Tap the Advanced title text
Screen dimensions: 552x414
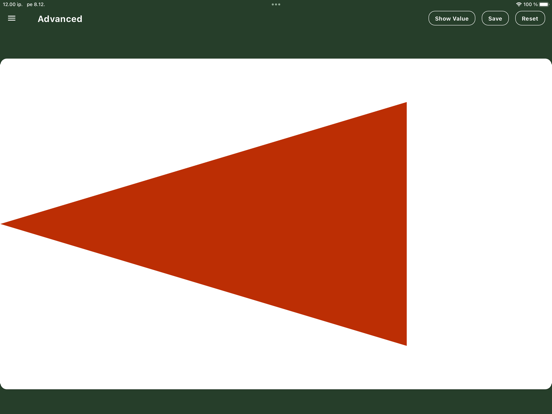click(x=60, y=19)
